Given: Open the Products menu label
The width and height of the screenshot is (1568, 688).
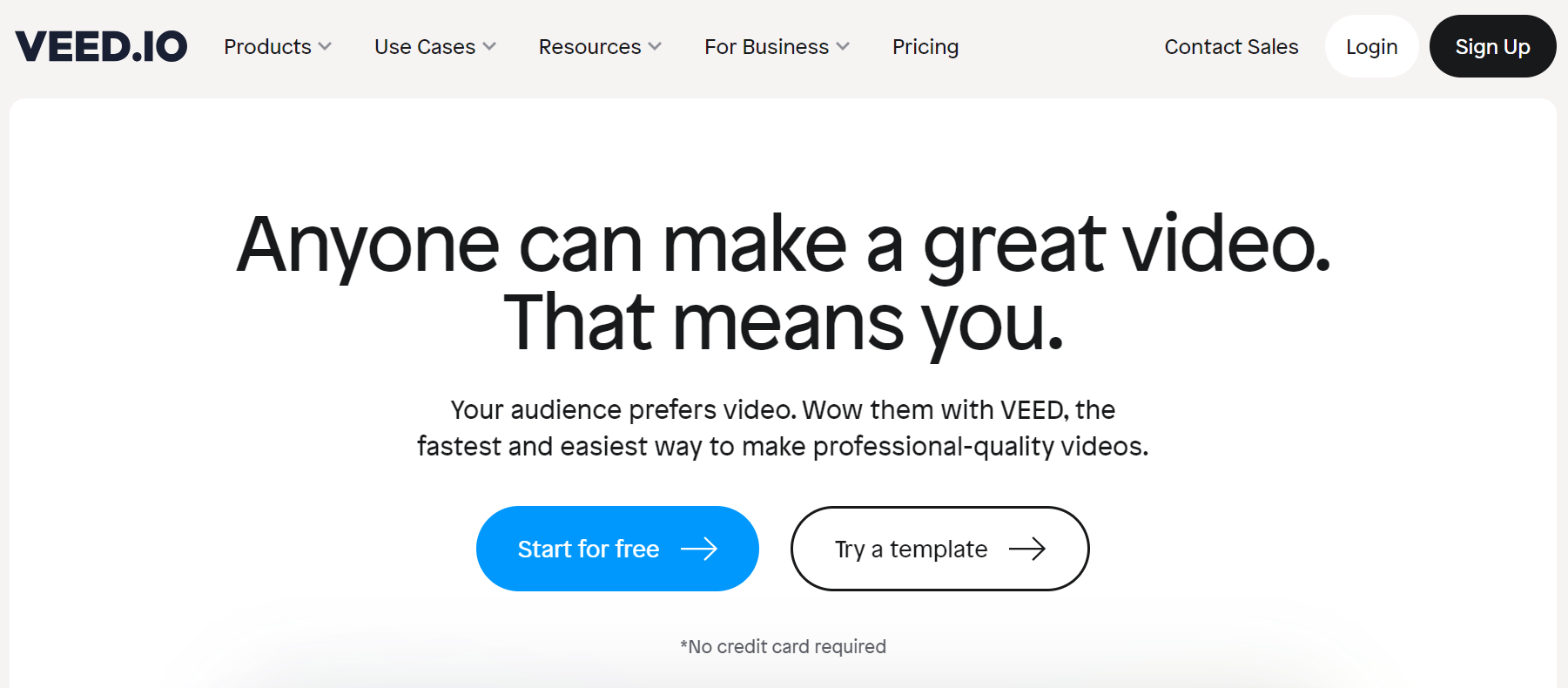Looking at the screenshot, I should [267, 46].
